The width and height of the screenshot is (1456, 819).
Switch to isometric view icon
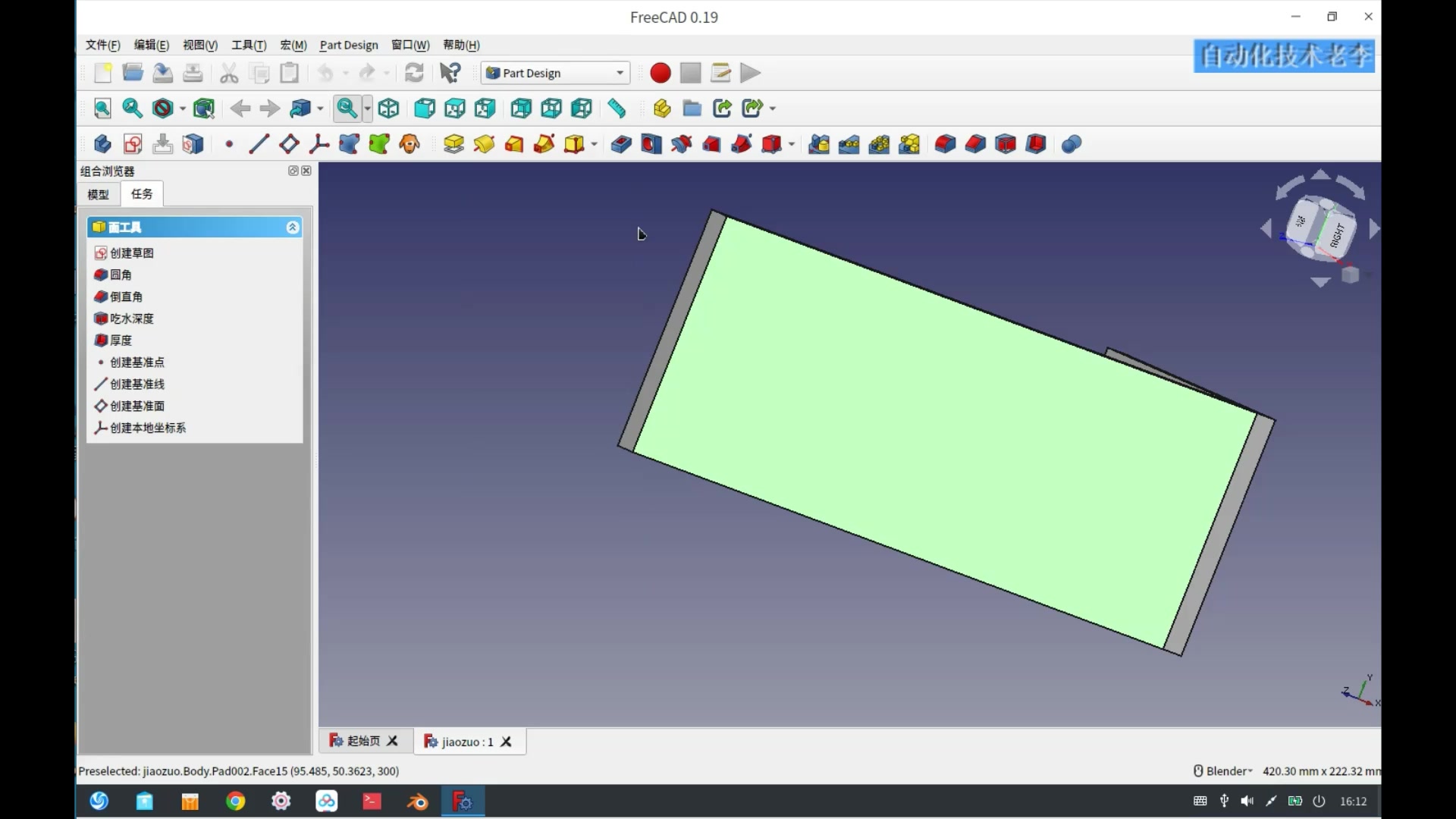(388, 108)
